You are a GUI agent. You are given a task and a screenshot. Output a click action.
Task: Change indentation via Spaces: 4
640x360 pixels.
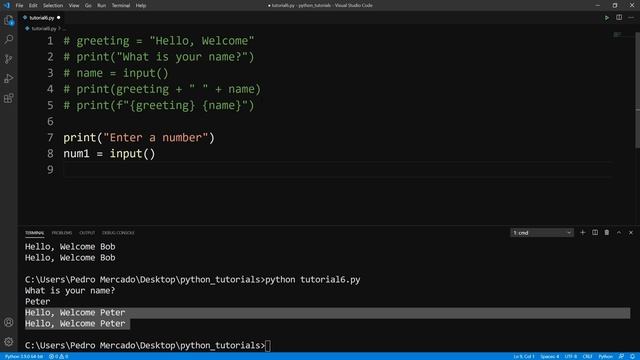550,356
